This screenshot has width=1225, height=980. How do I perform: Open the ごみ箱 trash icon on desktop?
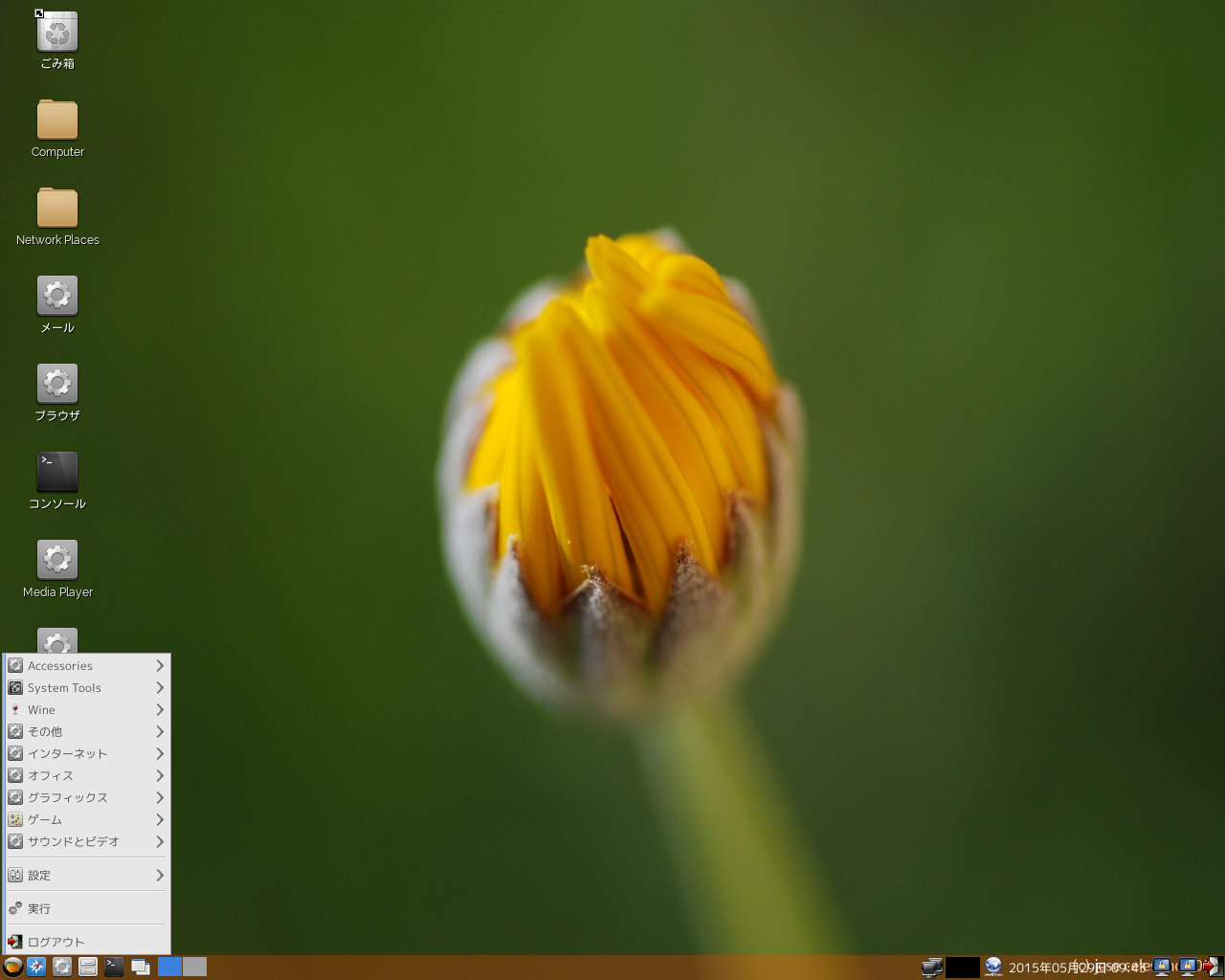point(57,33)
